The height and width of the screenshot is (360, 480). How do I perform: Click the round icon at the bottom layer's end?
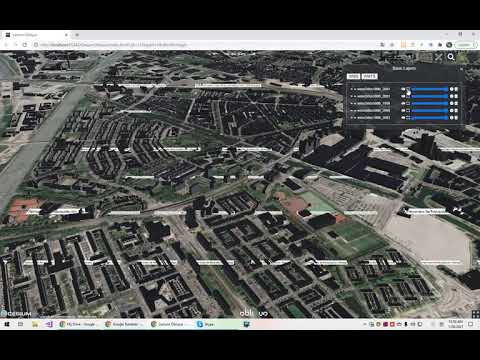[452, 118]
